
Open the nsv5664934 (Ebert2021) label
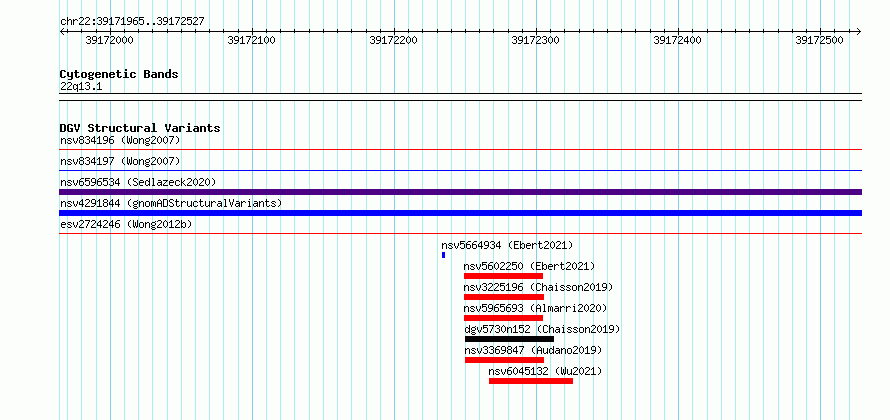(507, 245)
